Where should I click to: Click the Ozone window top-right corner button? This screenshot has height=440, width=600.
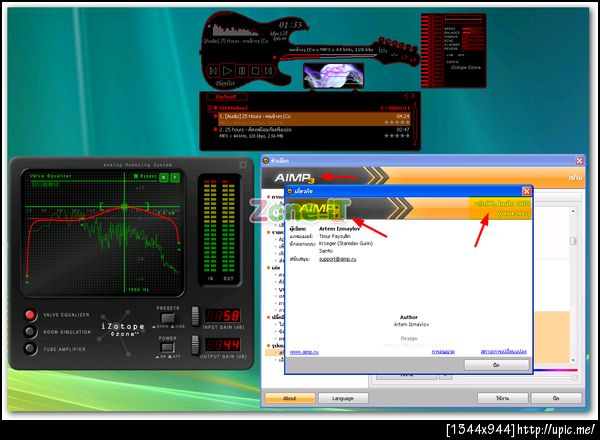tap(243, 165)
